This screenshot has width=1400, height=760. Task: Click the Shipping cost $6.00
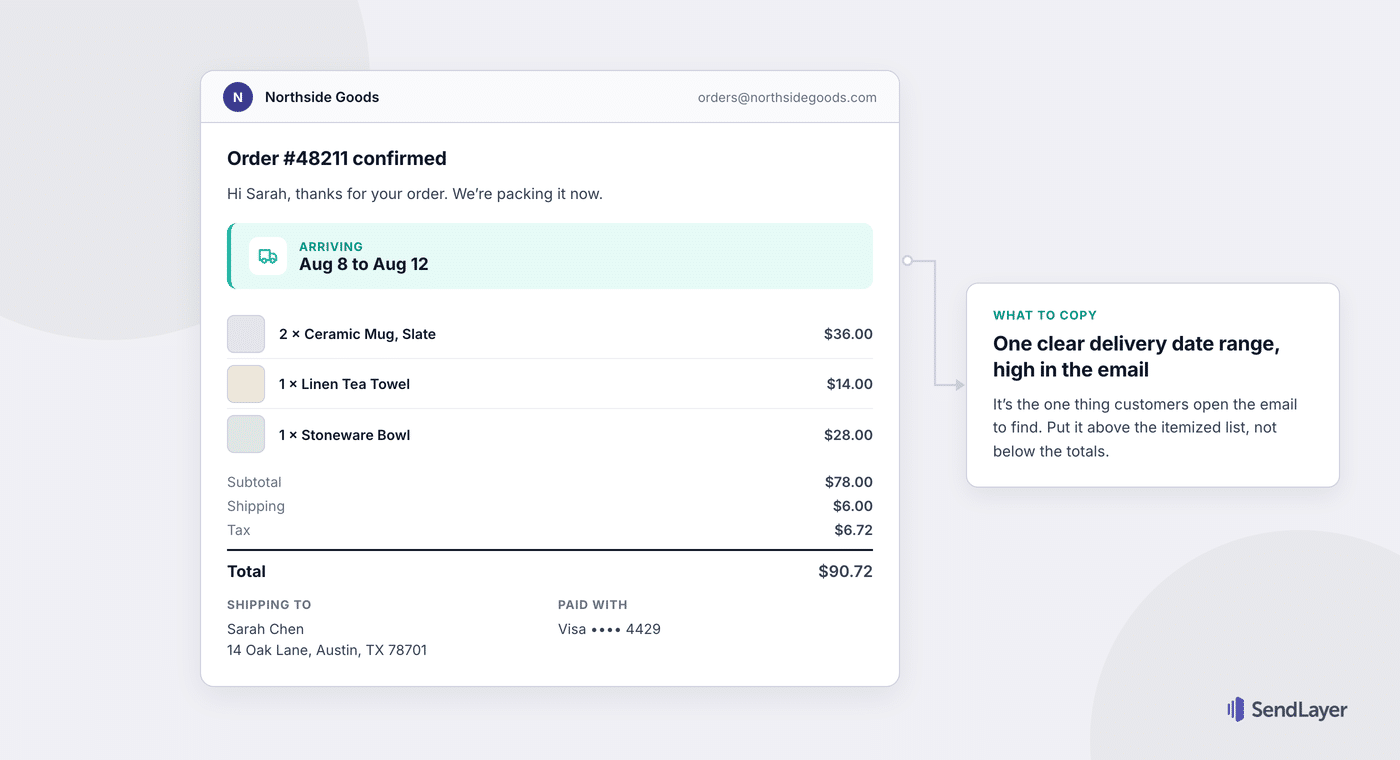(x=853, y=506)
